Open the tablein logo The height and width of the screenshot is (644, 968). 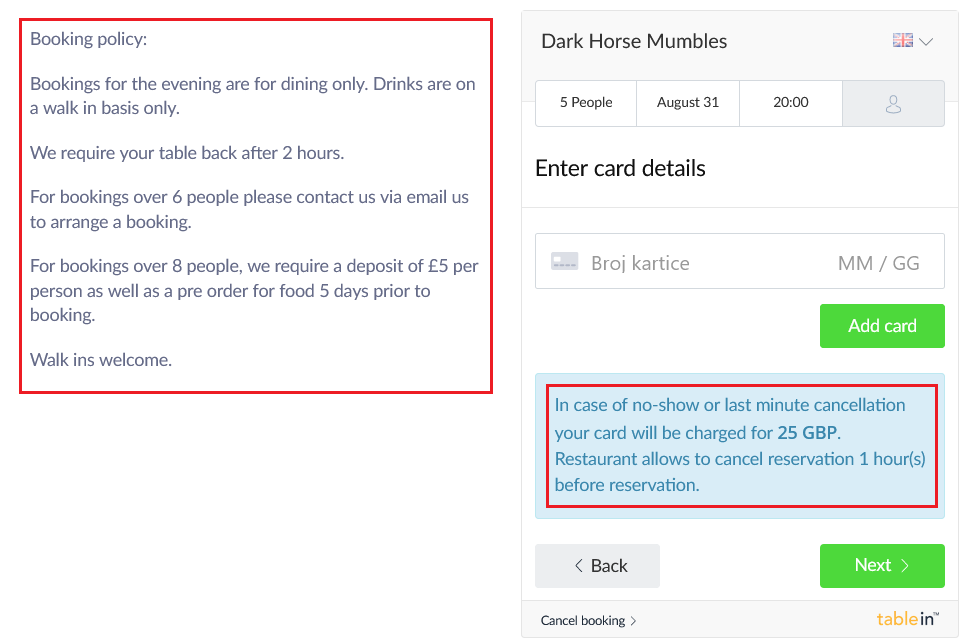(908, 619)
